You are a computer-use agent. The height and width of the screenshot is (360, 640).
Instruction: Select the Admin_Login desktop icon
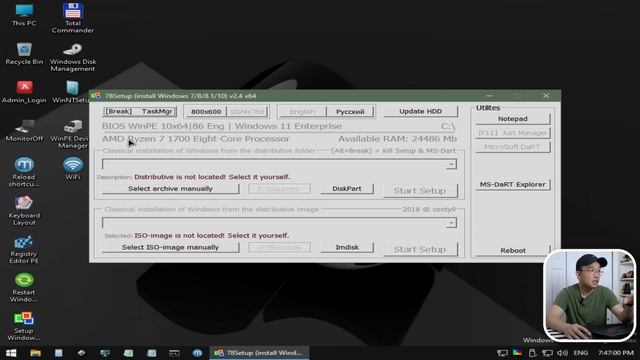click(x=24, y=92)
